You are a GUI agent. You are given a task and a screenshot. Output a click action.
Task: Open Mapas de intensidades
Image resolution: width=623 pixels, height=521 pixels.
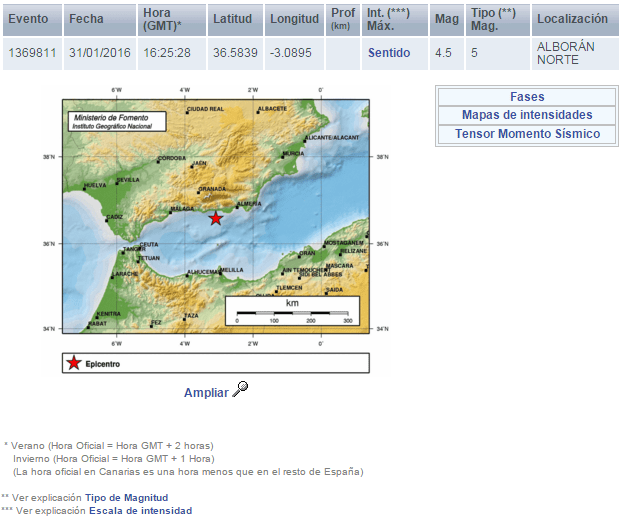[527, 115]
